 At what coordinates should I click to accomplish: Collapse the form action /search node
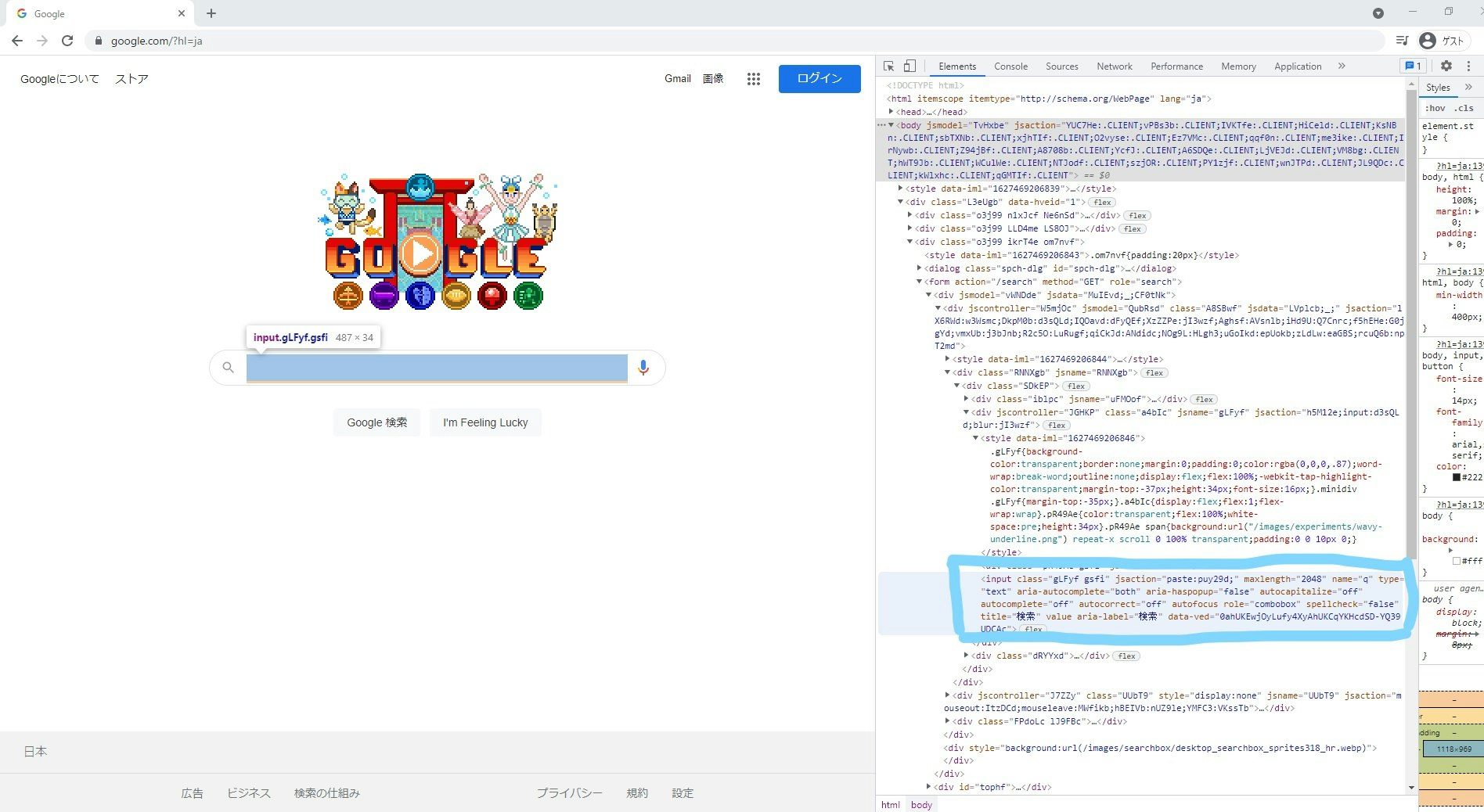pyautogui.click(x=920, y=282)
